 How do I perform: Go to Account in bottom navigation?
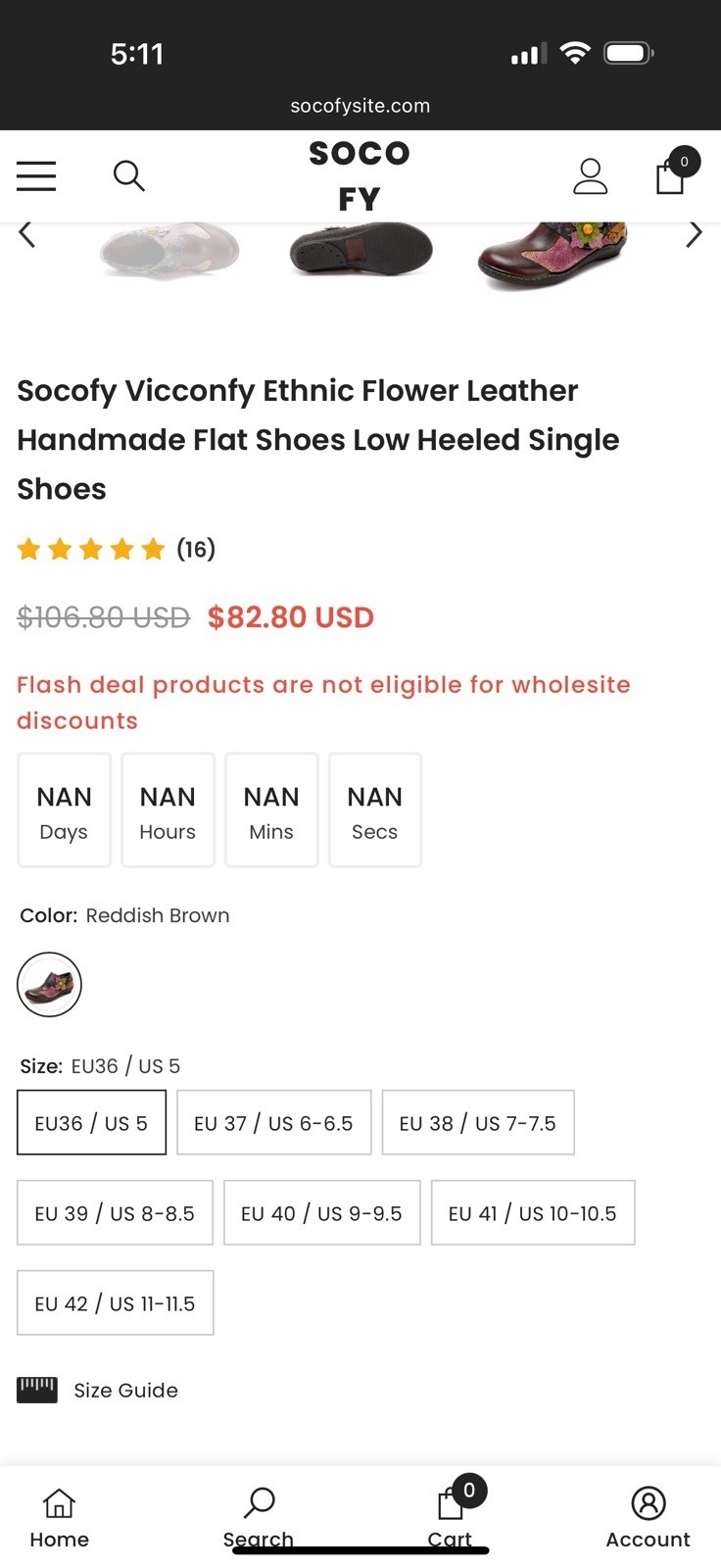click(648, 1516)
